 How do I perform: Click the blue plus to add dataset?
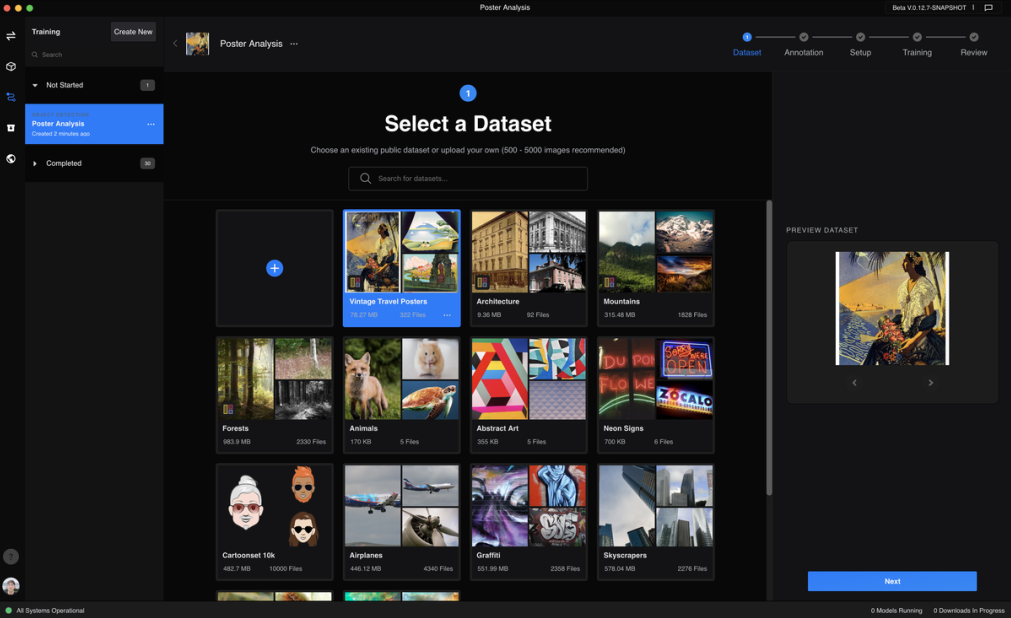pyautogui.click(x=274, y=268)
